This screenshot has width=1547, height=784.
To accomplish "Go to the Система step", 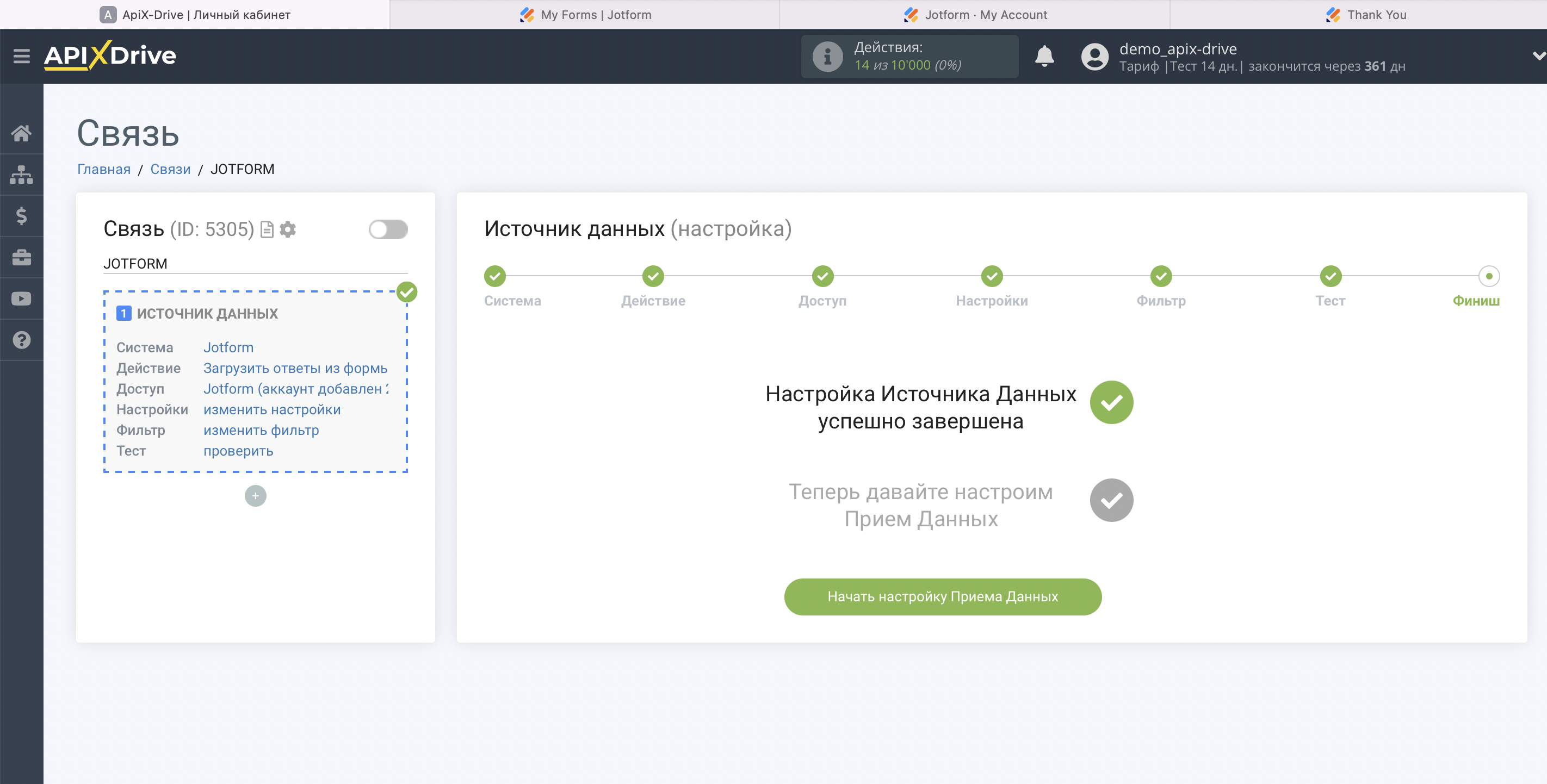I will pos(495,276).
